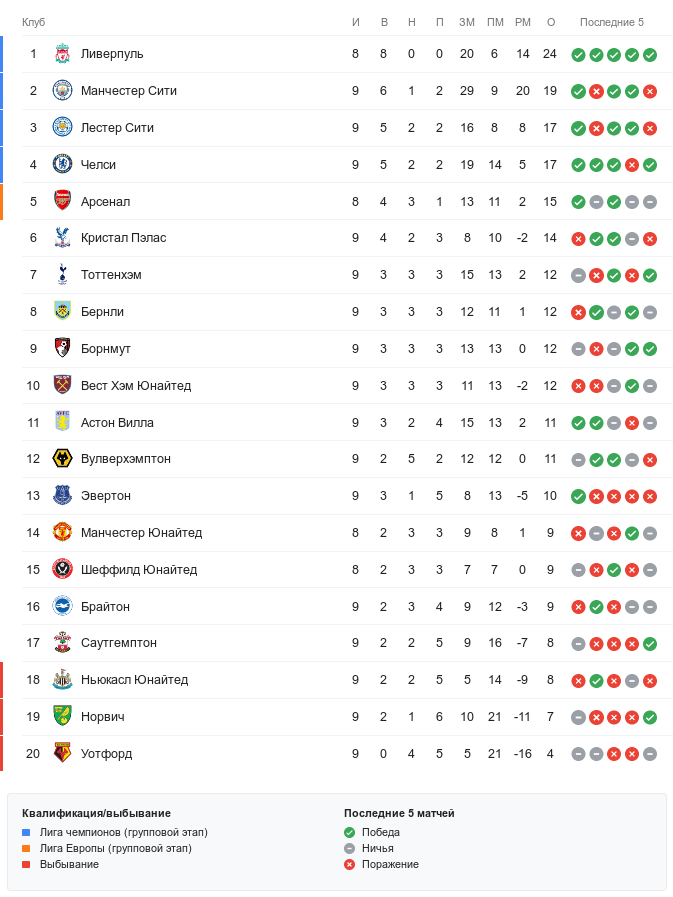
Task: Click the Aston Villa club crest
Action: tap(62, 422)
